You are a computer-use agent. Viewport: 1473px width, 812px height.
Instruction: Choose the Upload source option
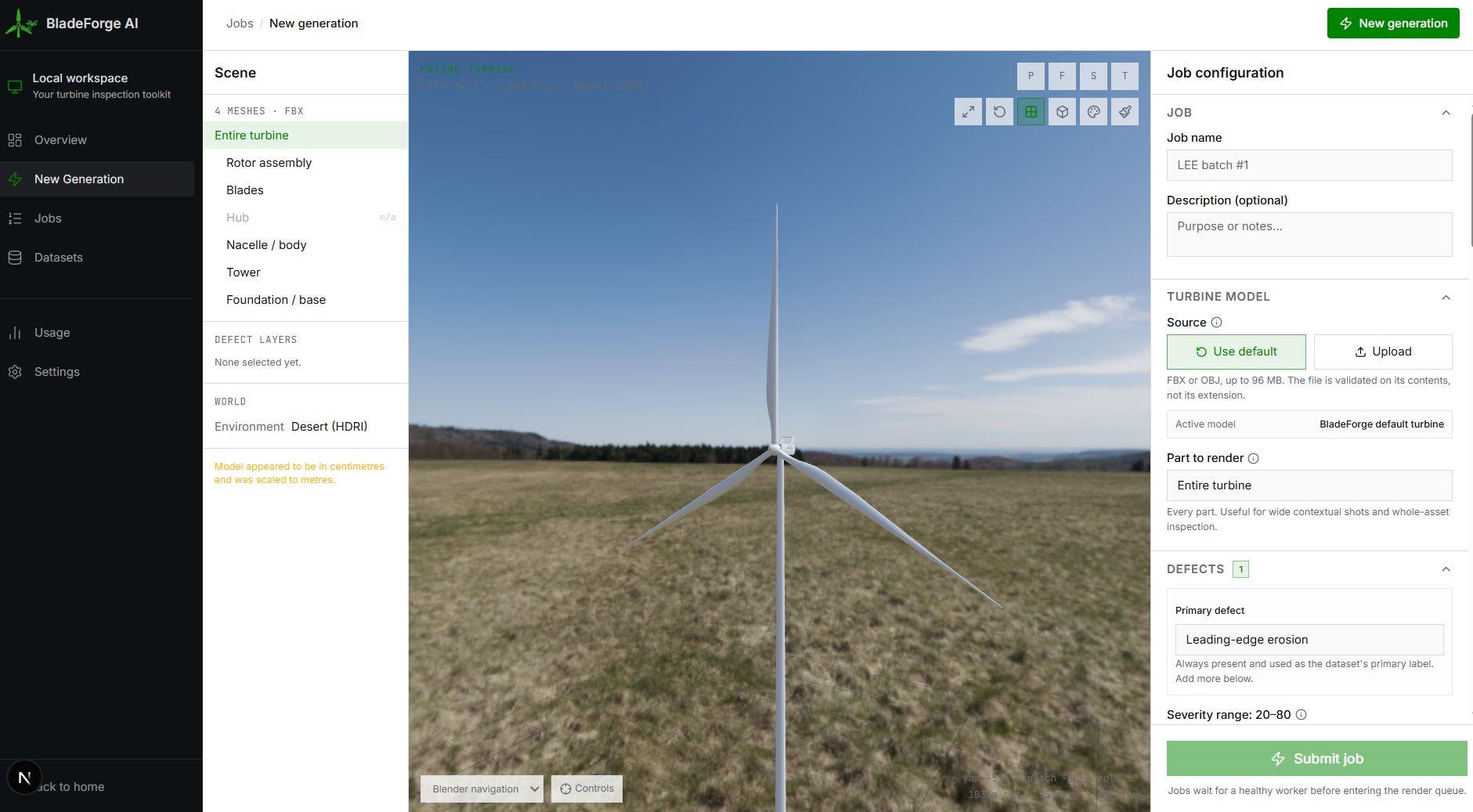click(1383, 352)
